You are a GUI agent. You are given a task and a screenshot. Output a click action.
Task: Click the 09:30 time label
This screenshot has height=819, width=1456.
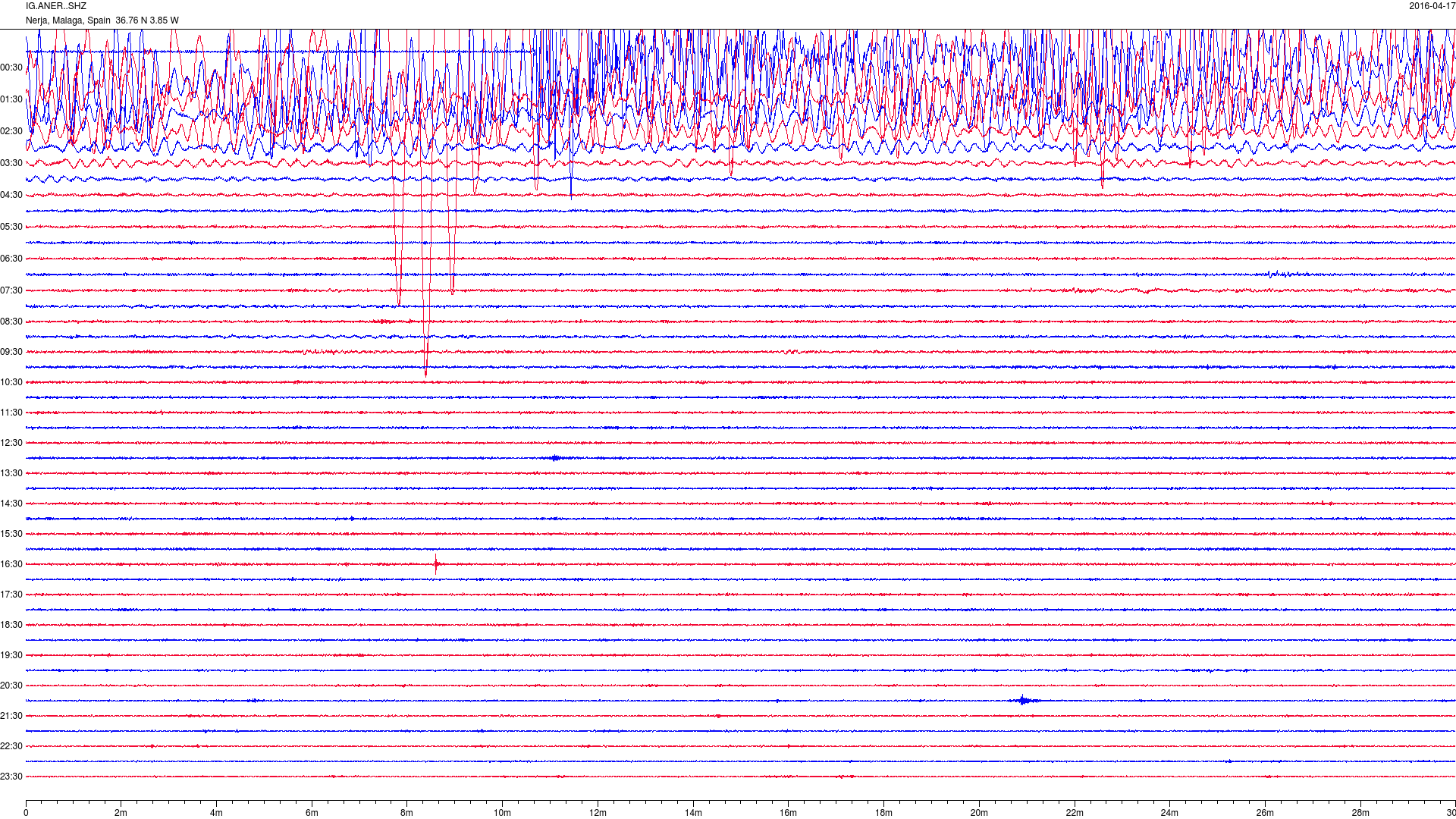click(x=11, y=352)
